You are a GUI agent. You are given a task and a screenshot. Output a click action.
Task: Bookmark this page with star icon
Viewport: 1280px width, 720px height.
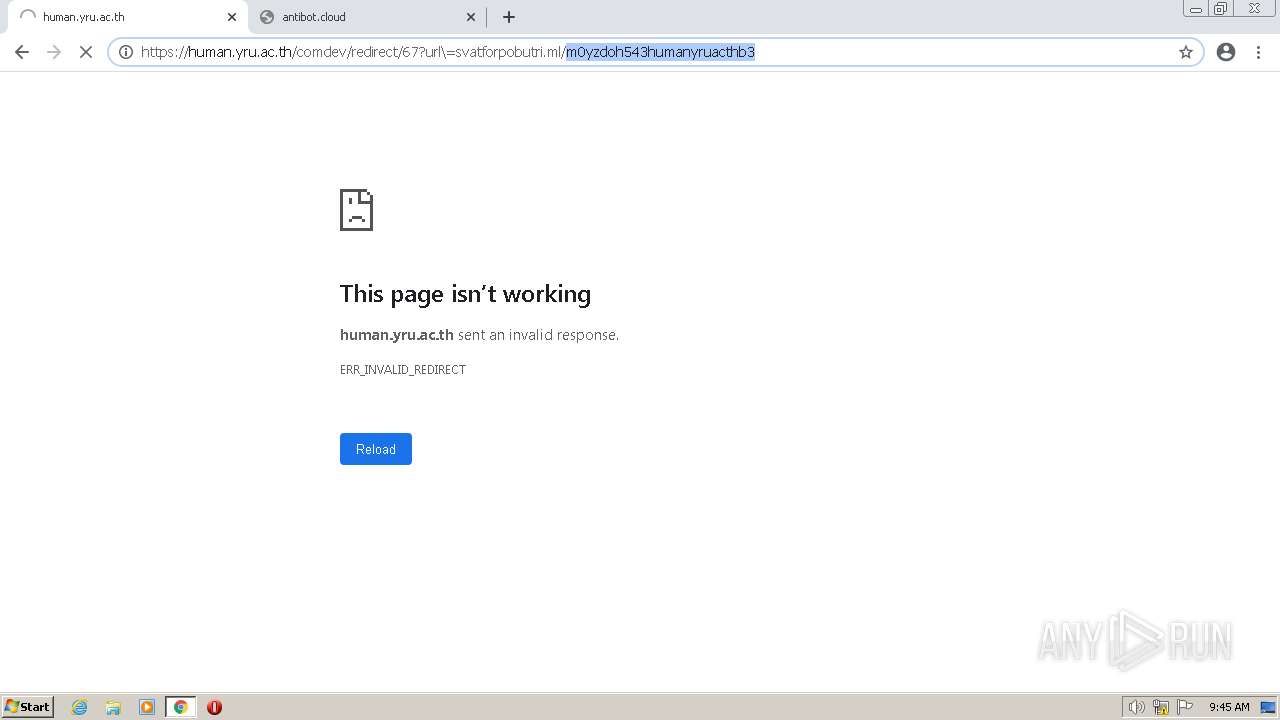[1186, 52]
